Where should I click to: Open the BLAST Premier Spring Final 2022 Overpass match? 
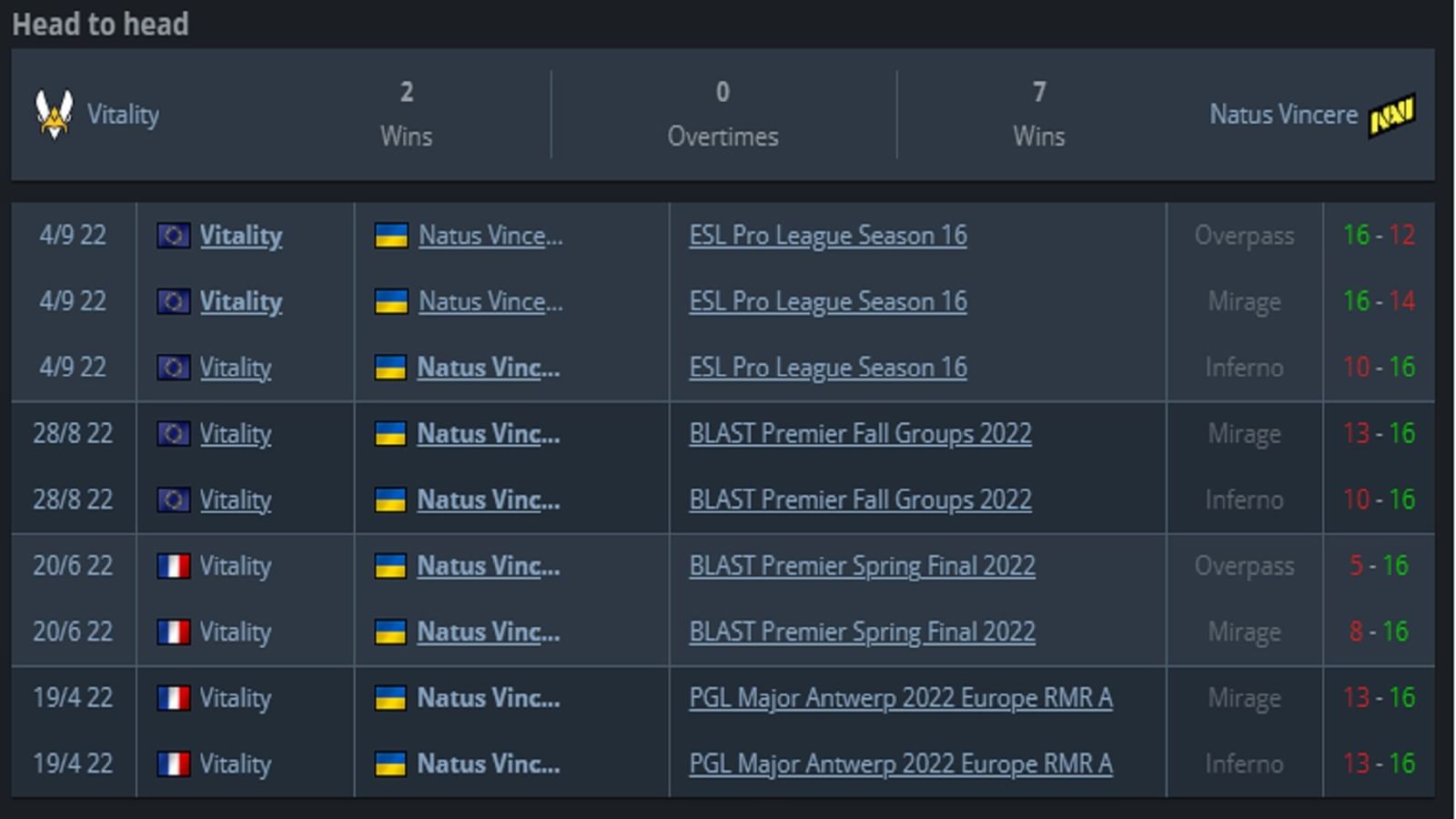[860, 565]
